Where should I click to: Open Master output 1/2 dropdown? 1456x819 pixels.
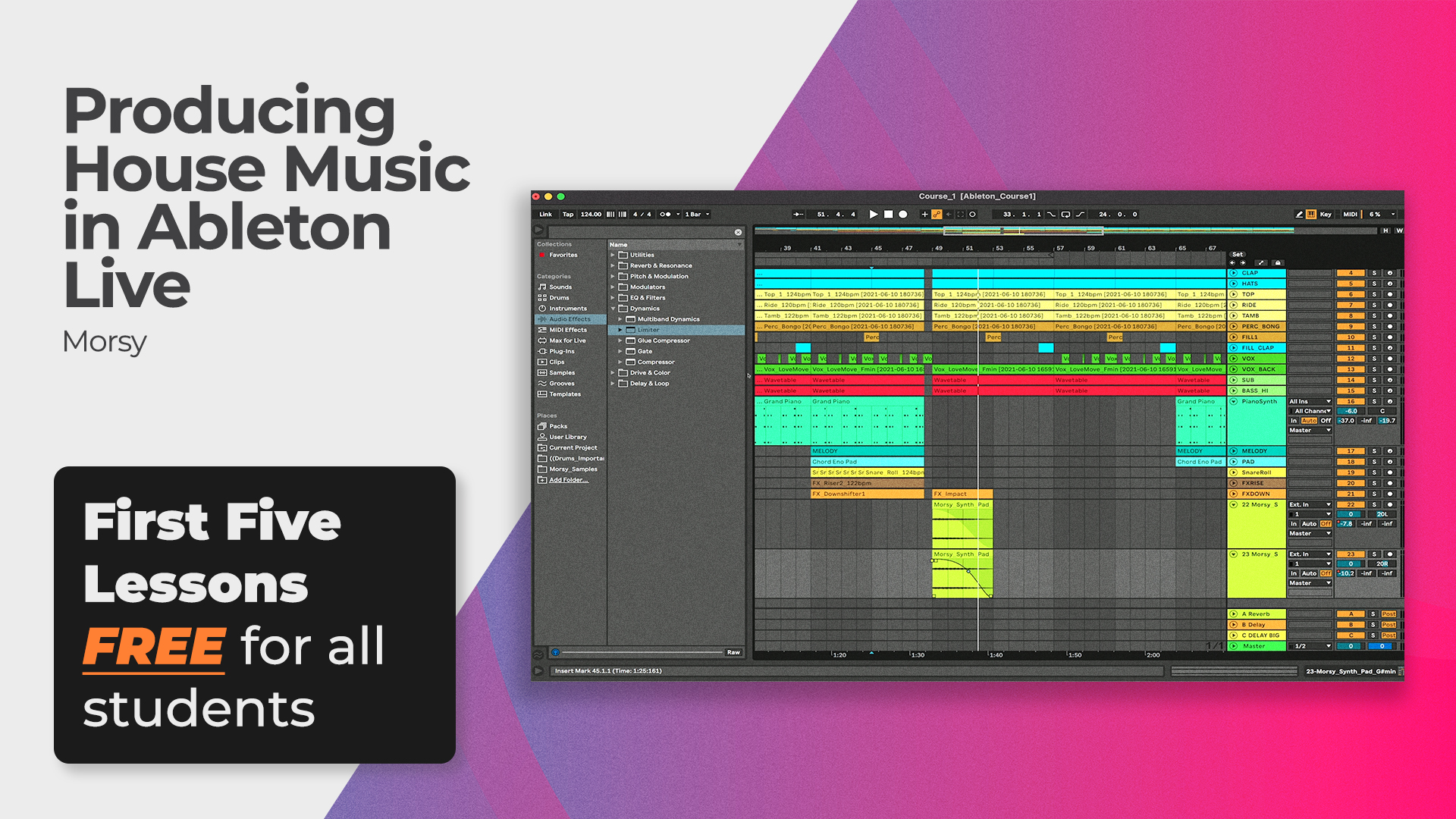pos(1310,646)
